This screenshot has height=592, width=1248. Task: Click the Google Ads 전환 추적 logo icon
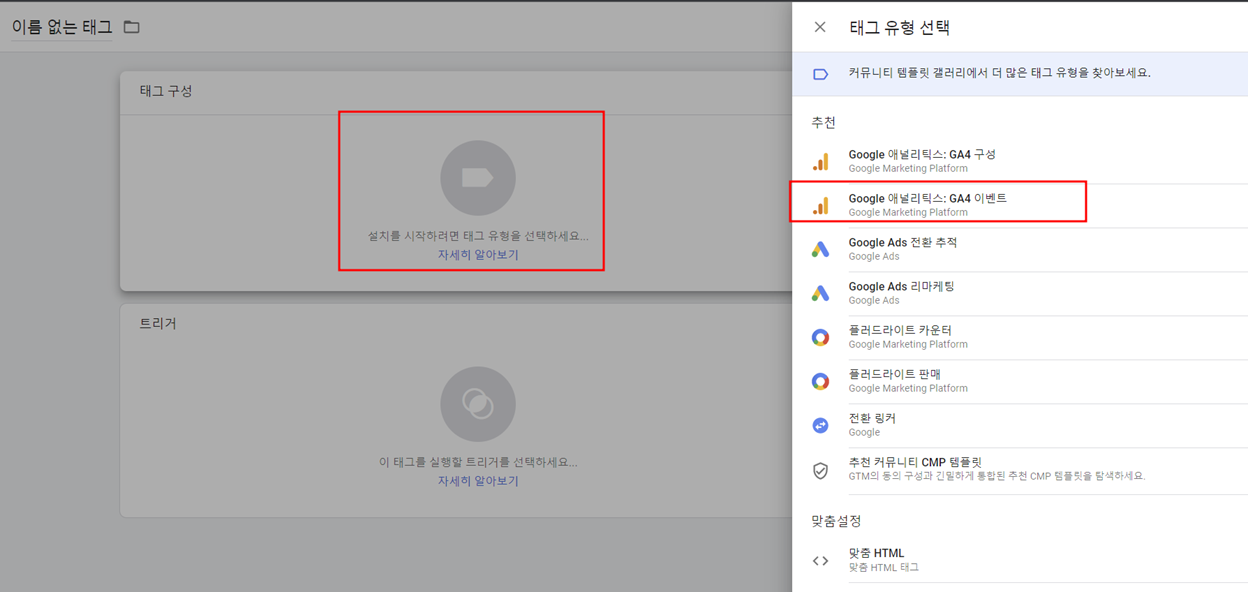(x=820, y=249)
